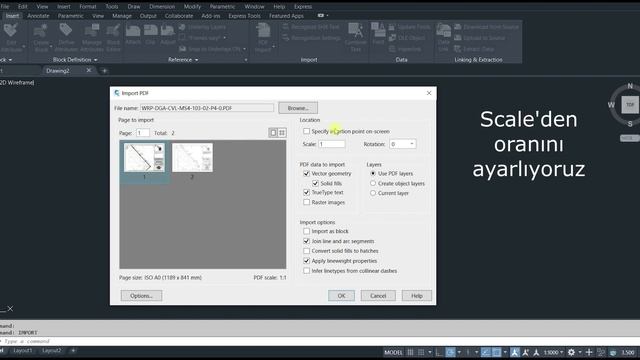Click OK in Import PDF dialog
This screenshot has width=640, height=360.
coord(341,296)
